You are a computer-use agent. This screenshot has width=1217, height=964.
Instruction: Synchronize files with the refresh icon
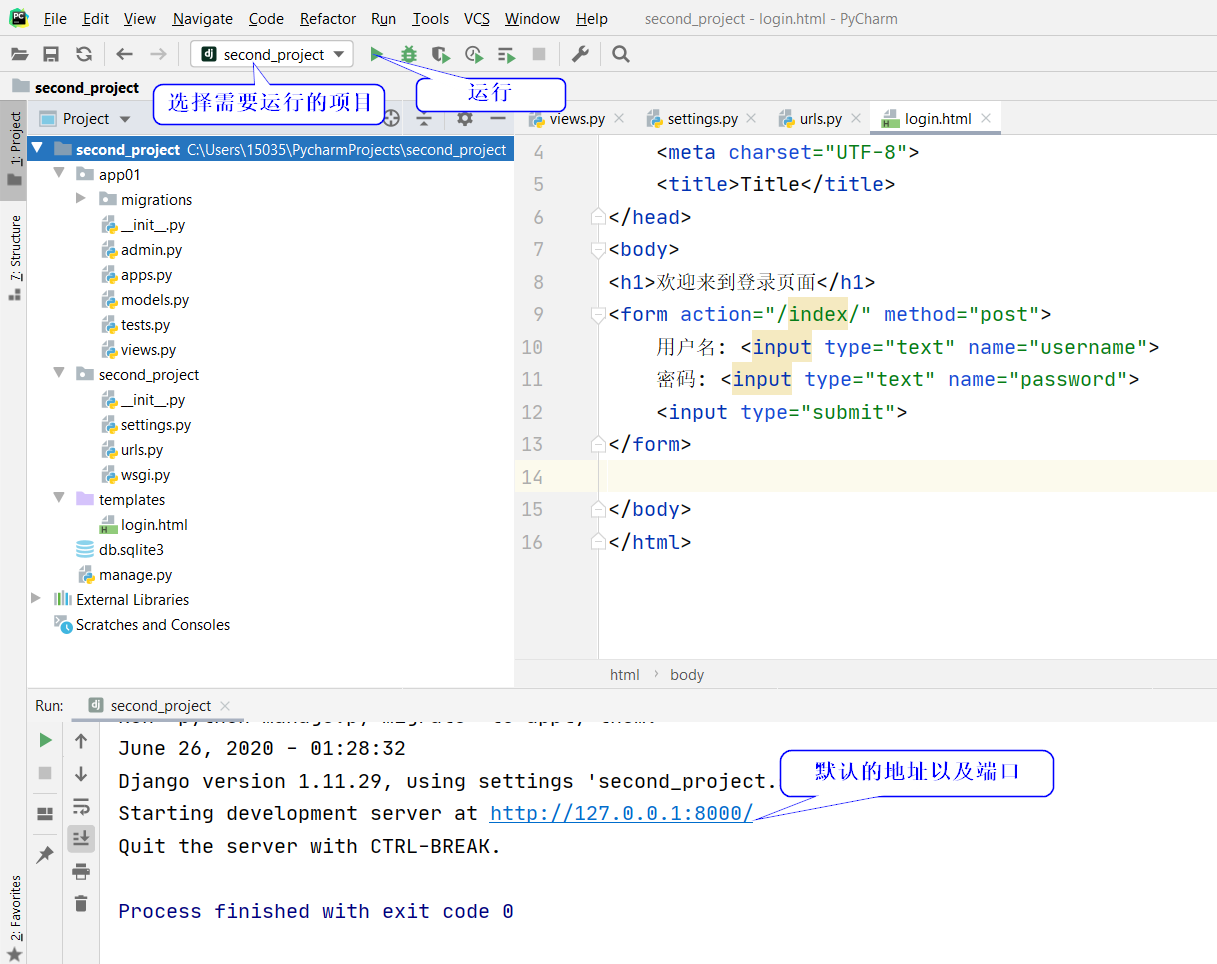pos(84,54)
